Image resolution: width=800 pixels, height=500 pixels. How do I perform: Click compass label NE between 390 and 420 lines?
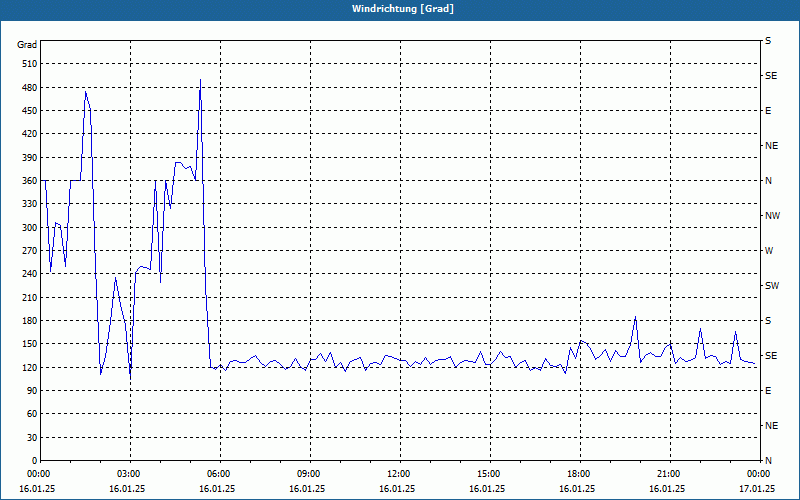click(x=772, y=146)
